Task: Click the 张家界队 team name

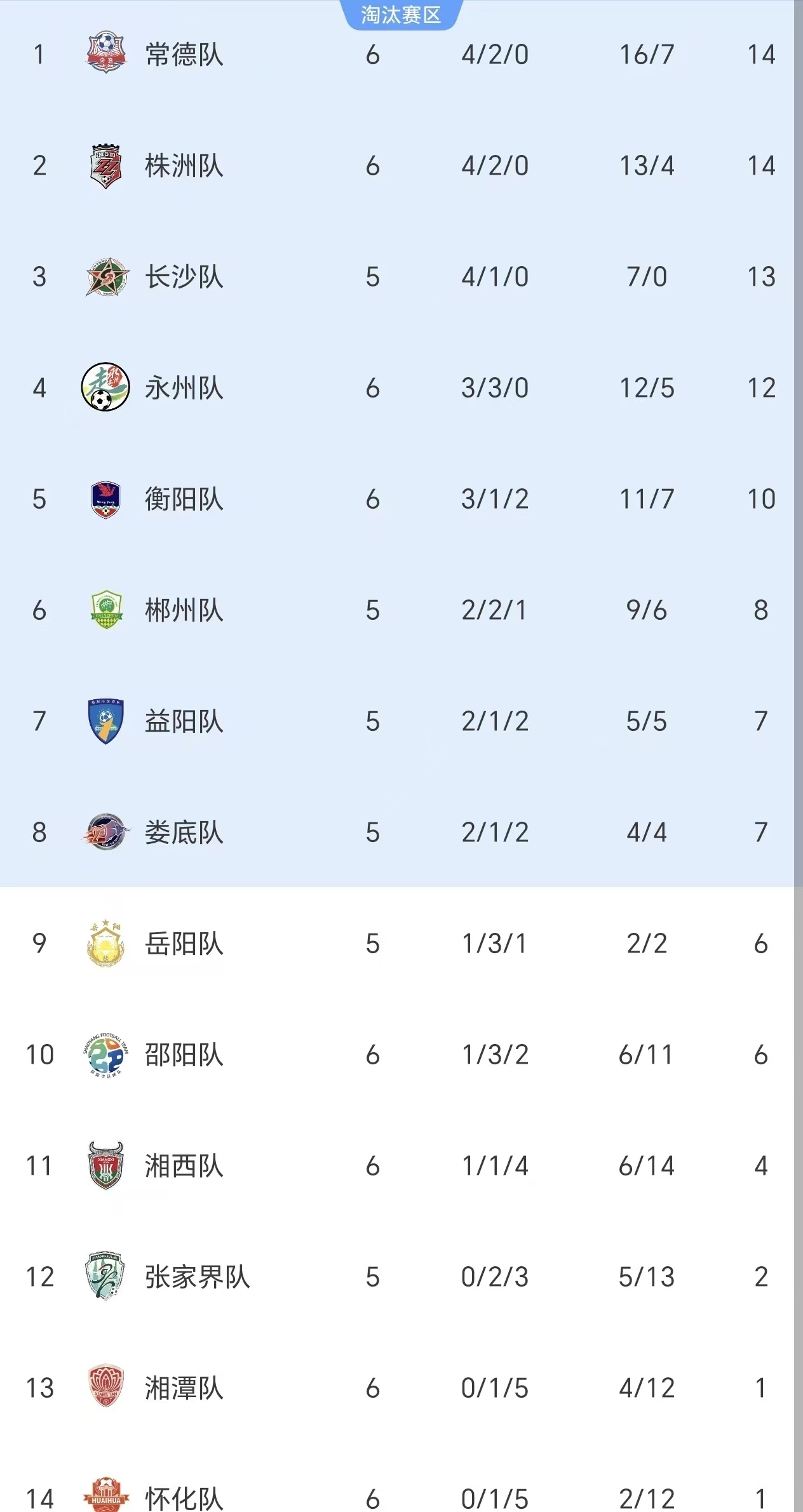Action: [197, 1277]
